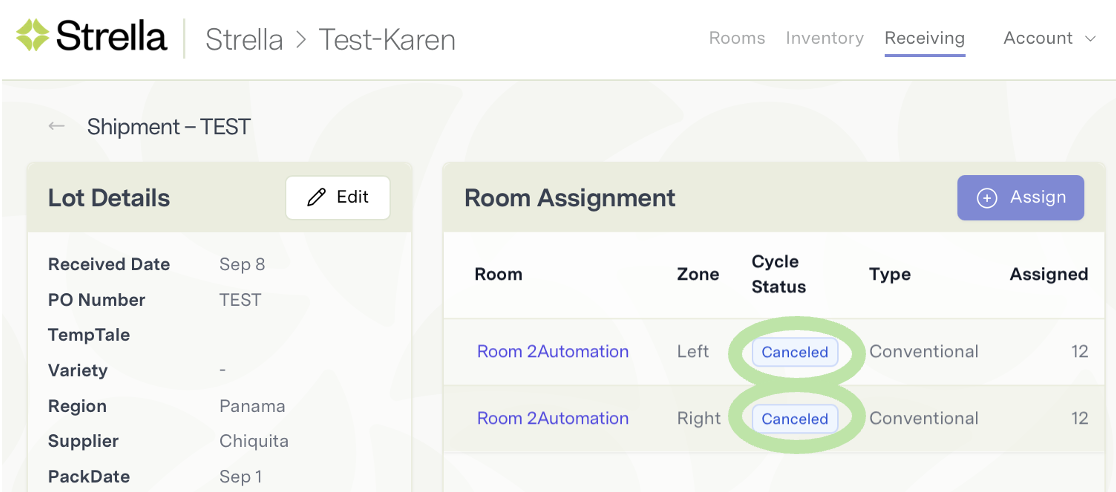Click the Cycle Status column header
Image resolution: width=1116 pixels, height=492 pixels.
(x=779, y=274)
